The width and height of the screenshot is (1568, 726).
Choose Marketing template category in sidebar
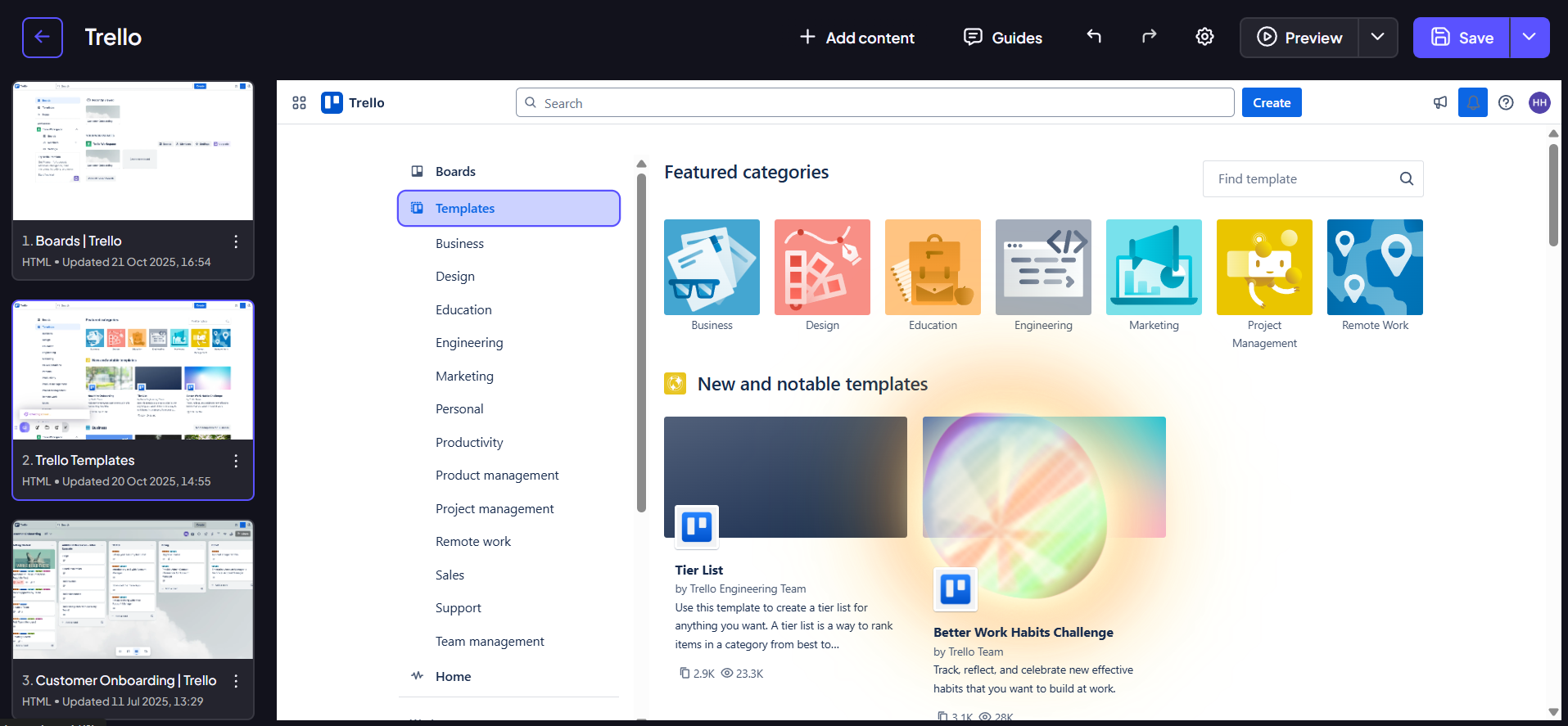point(464,377)
